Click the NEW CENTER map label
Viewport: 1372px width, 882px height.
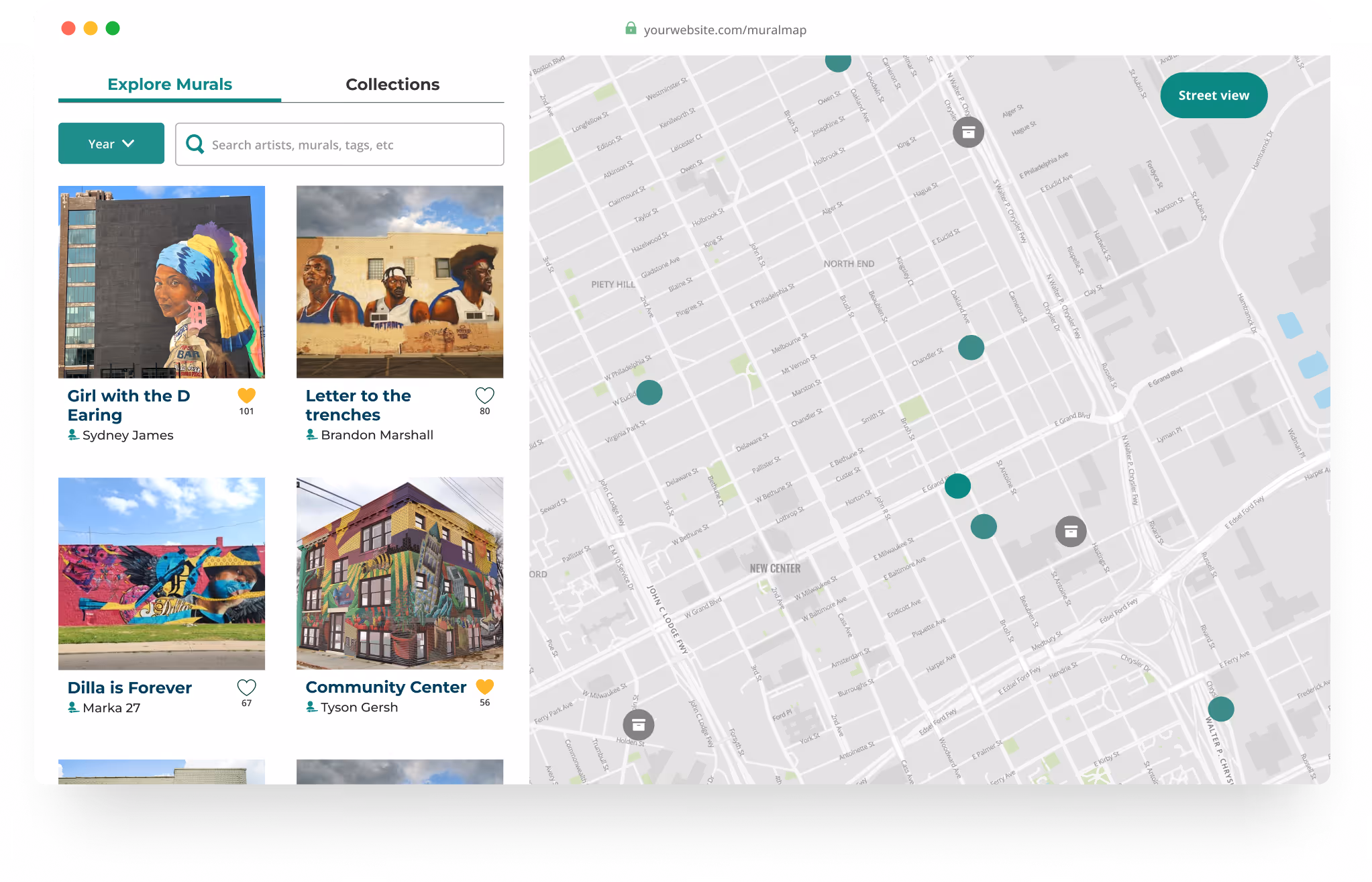(775, 569)
